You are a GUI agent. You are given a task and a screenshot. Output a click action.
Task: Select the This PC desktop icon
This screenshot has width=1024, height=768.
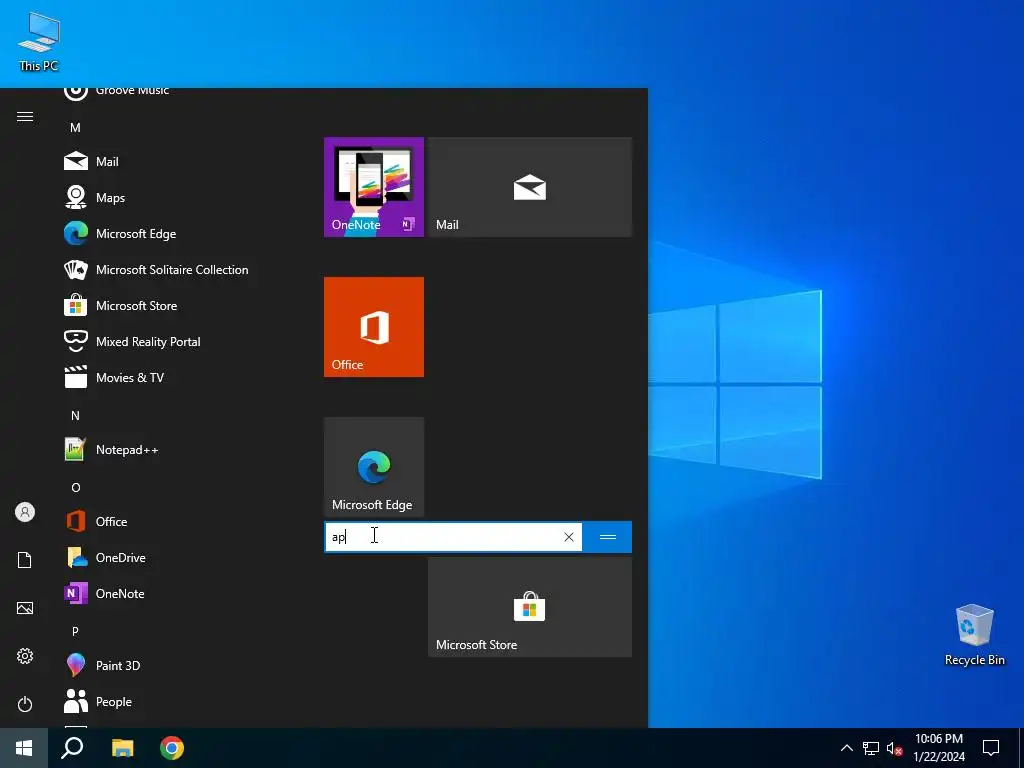39,40
